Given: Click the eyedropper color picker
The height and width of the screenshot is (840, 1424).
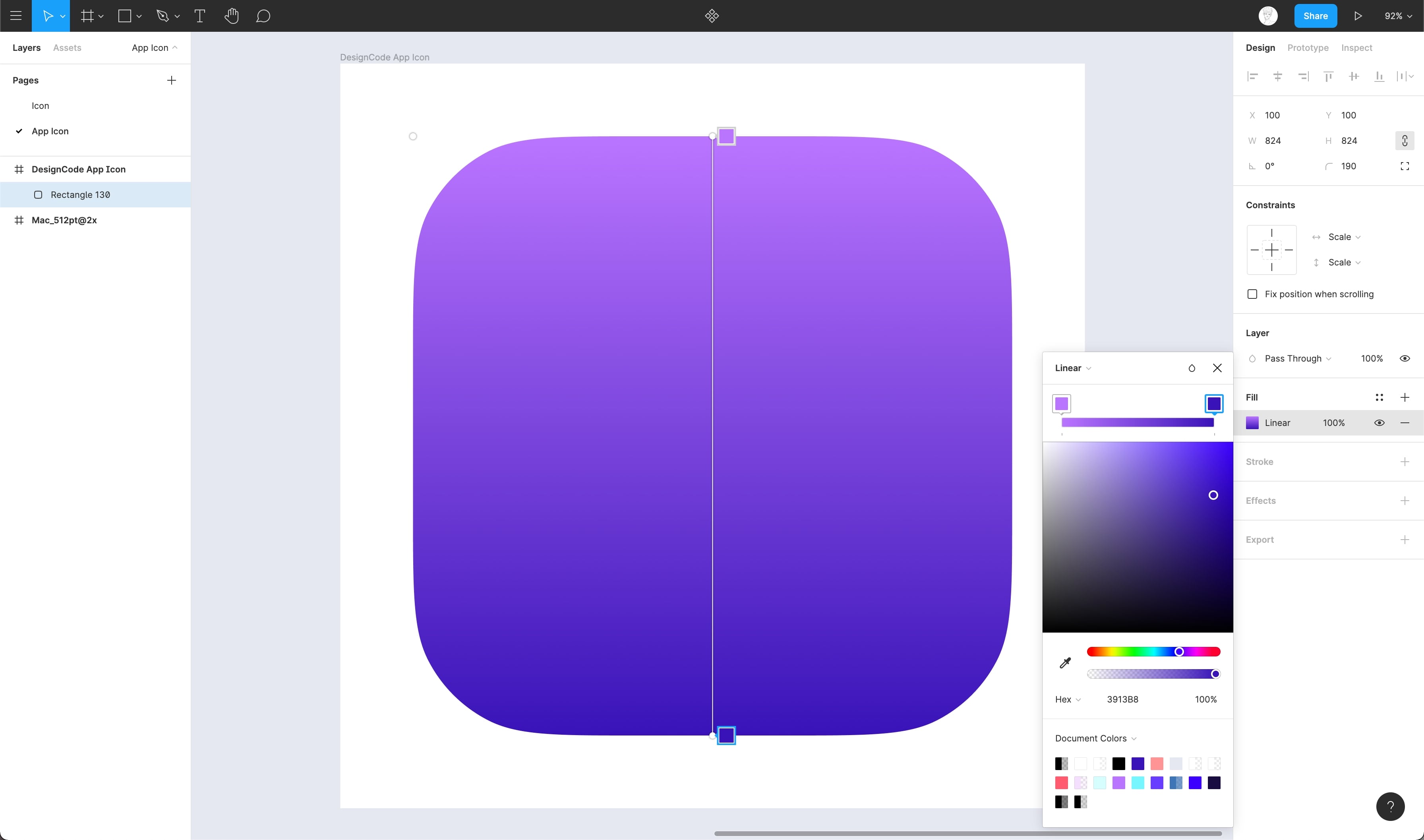Looking at the screenshot, I should (x=1064, y=663).
